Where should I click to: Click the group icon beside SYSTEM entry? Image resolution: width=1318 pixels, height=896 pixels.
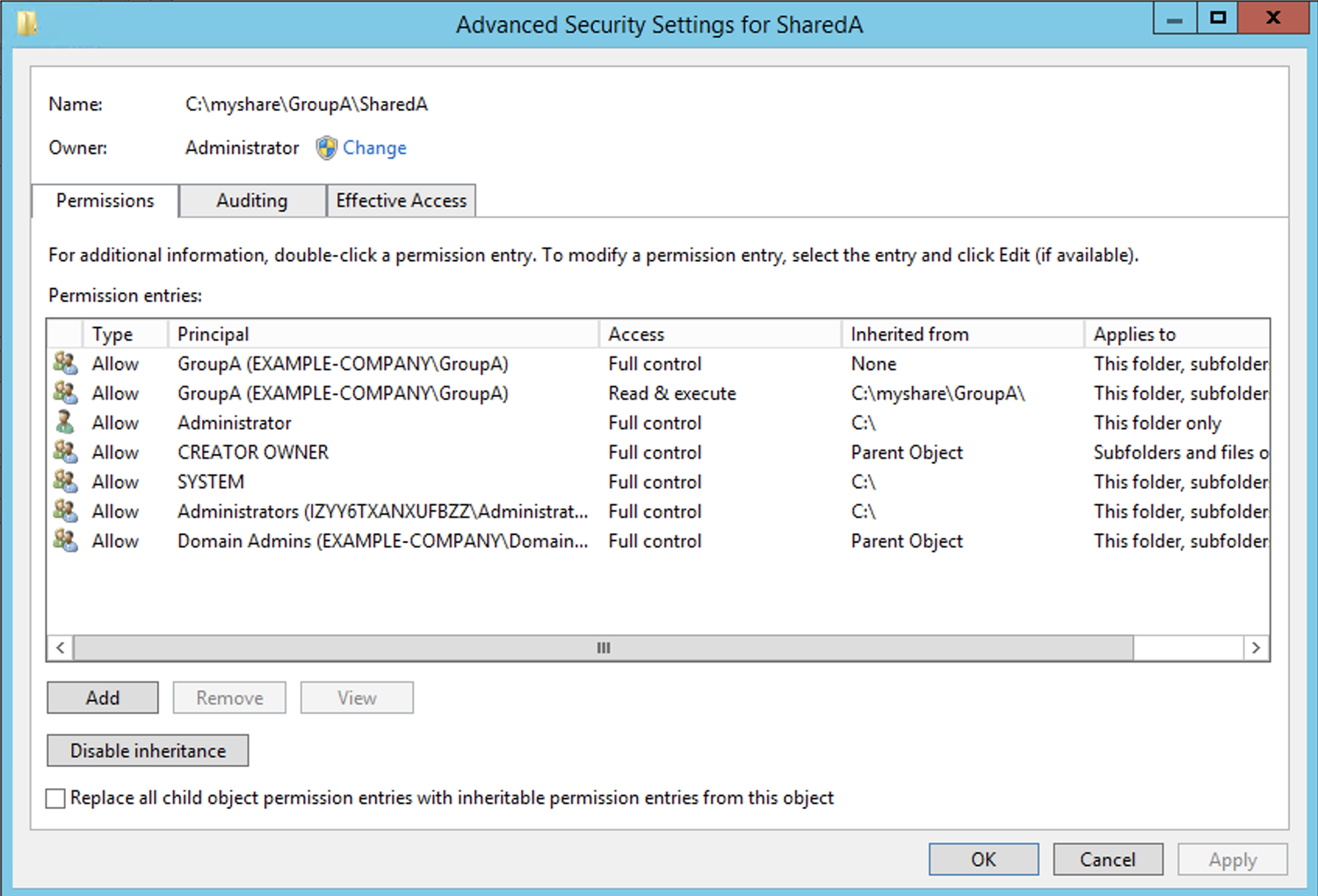pyautogui.click(x=65, y=481)
